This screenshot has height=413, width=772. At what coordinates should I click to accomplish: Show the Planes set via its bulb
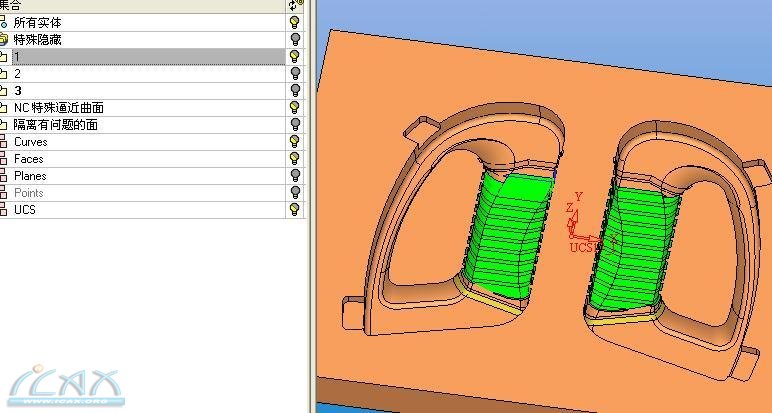click(x=294, y=176)
